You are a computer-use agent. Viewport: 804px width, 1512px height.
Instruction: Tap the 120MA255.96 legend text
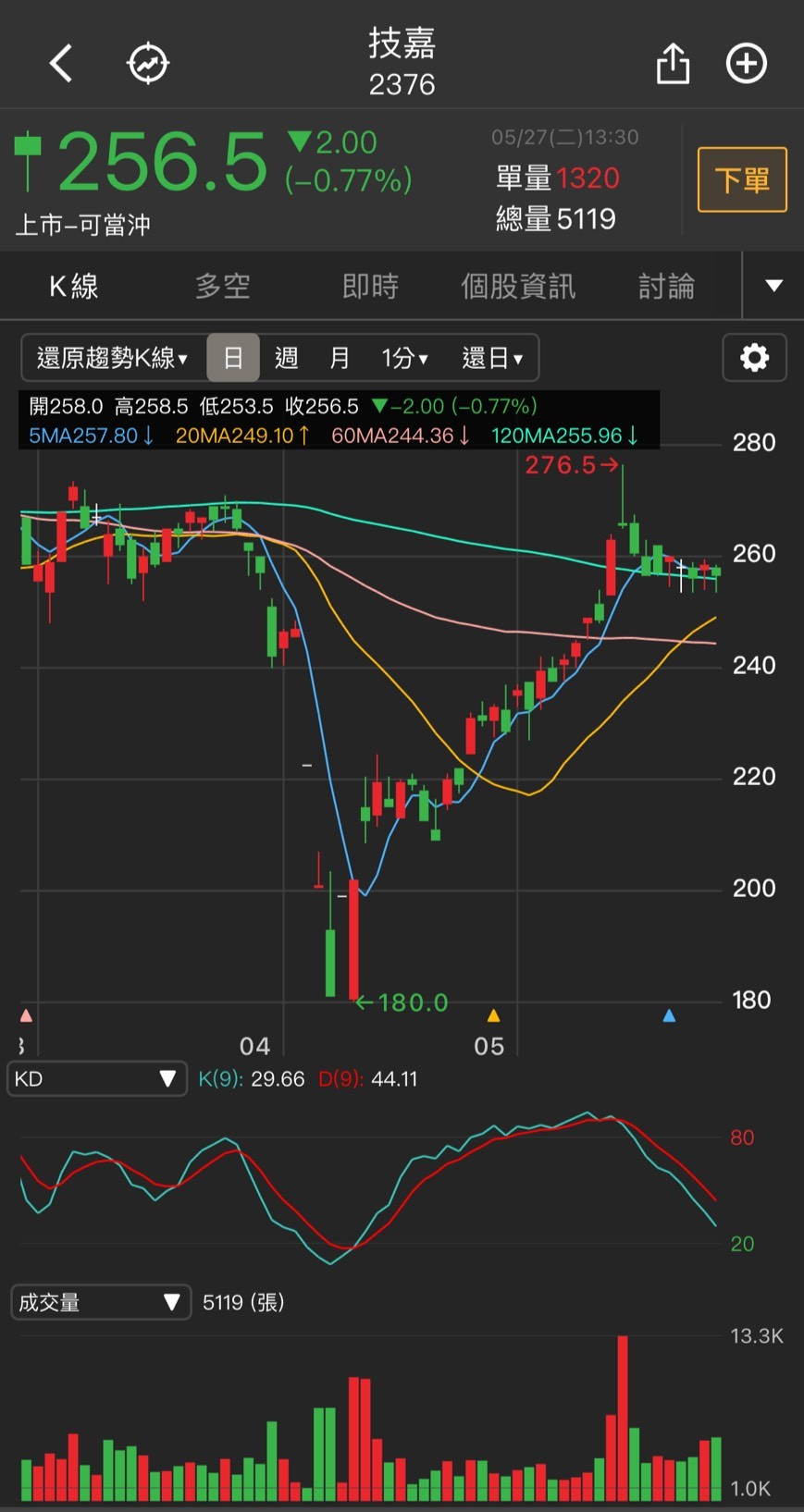(x=564, y=436)
